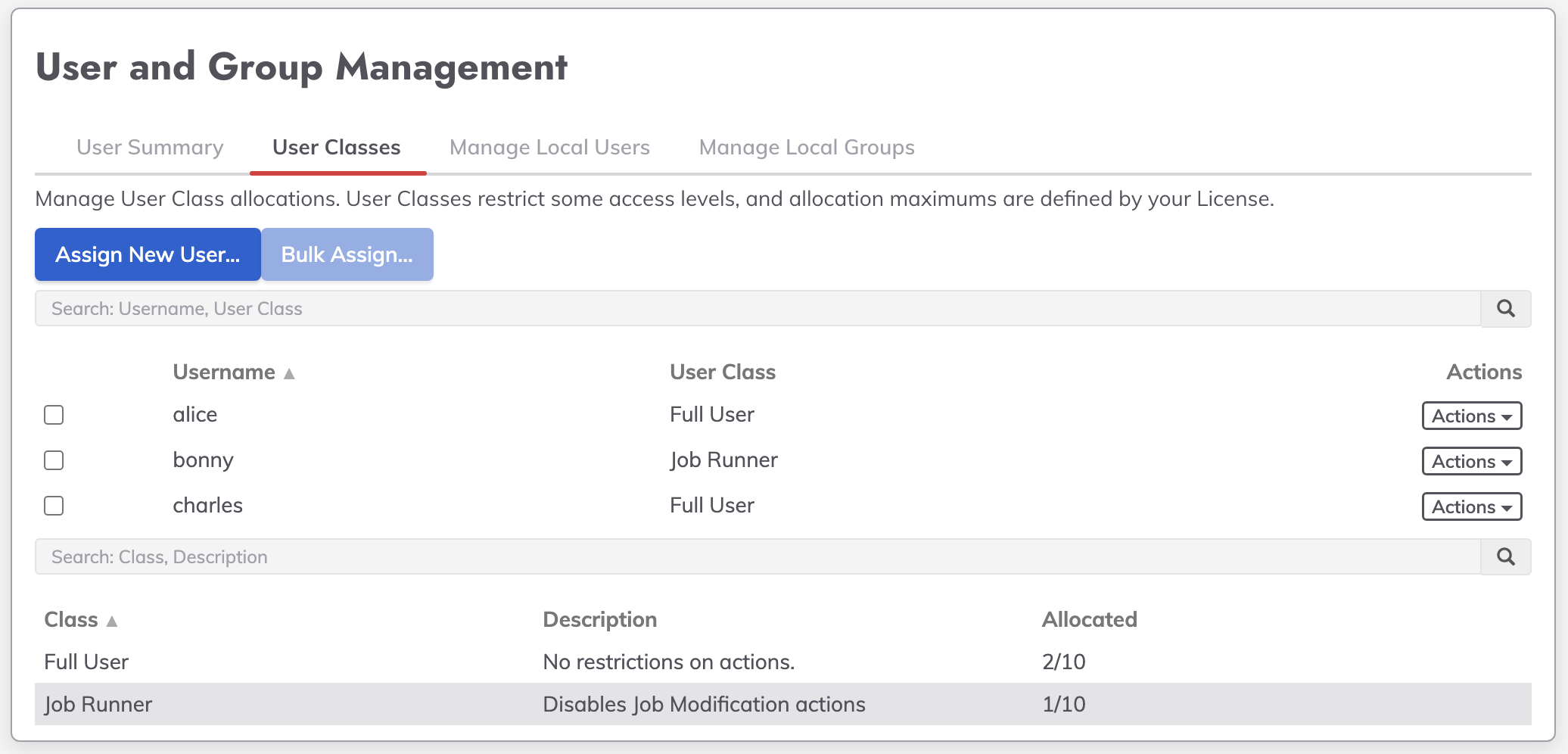Click charles's Full User class cell
Image resolution: width=1568 pixels, height=754 pixels.
(712, 506)
